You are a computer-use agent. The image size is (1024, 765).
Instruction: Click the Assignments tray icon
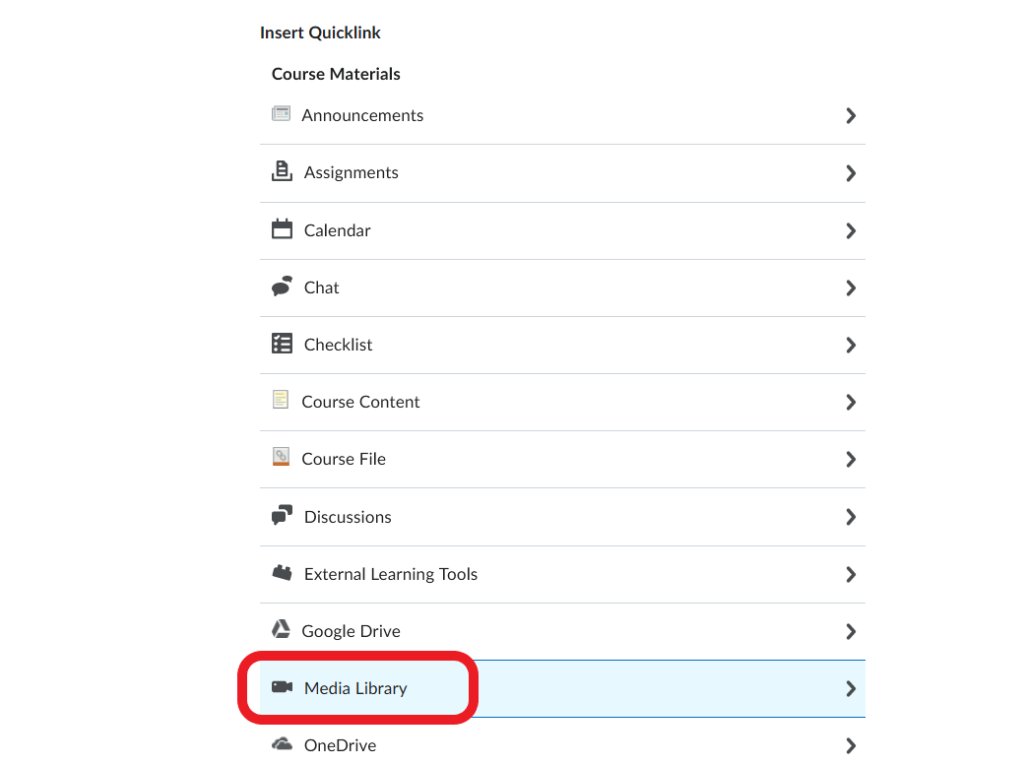(281, 171)
